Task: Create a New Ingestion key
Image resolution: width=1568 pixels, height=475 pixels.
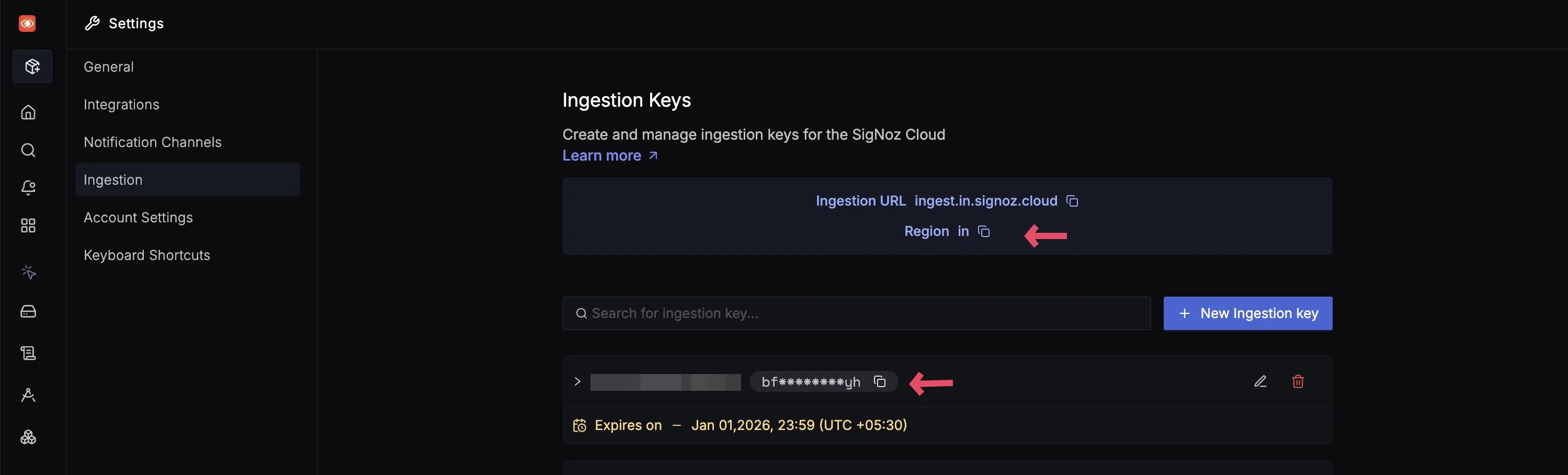Action: (x=1247, y=314)
